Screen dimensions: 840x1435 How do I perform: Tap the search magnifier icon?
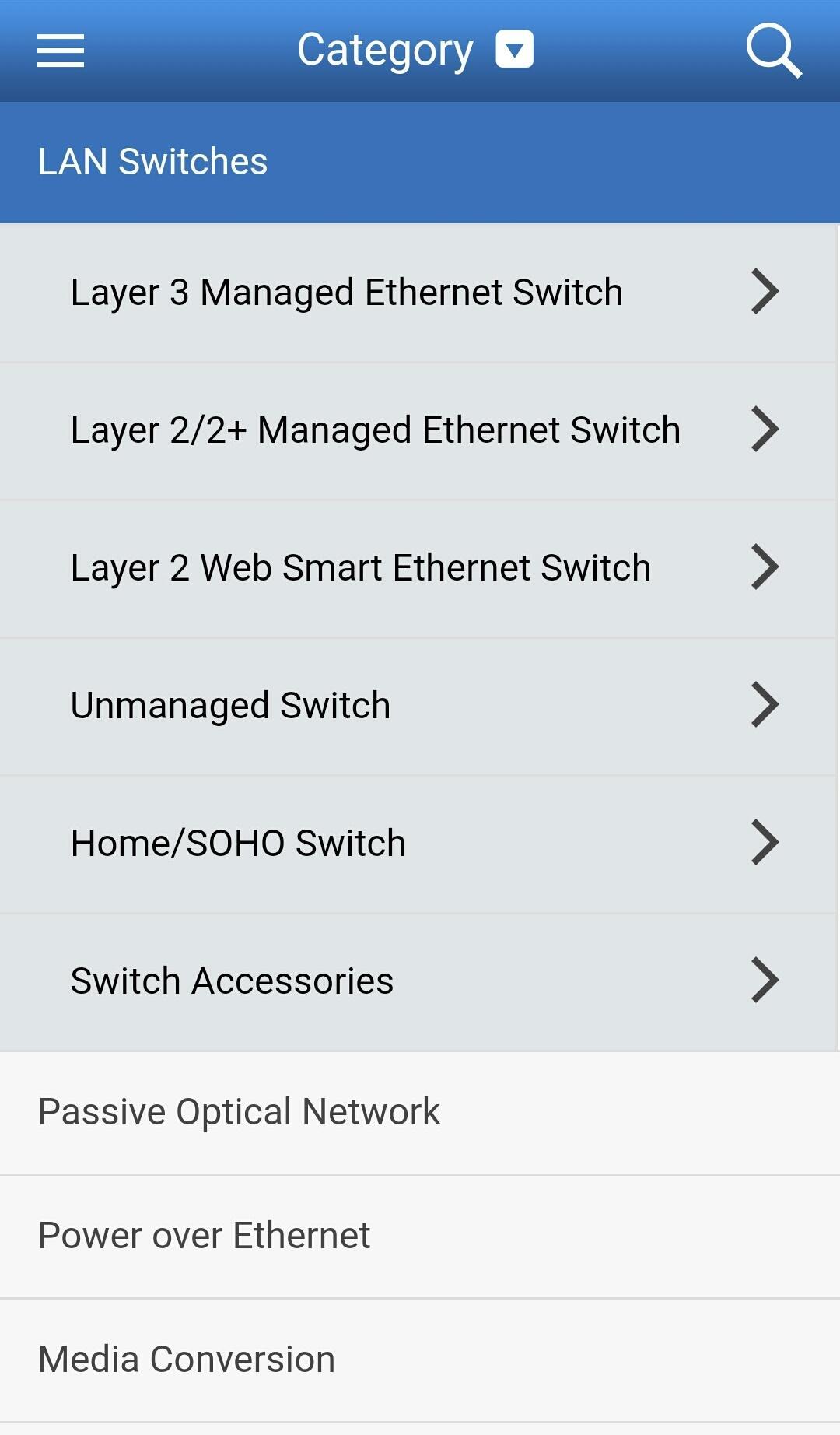coord(773,51)
